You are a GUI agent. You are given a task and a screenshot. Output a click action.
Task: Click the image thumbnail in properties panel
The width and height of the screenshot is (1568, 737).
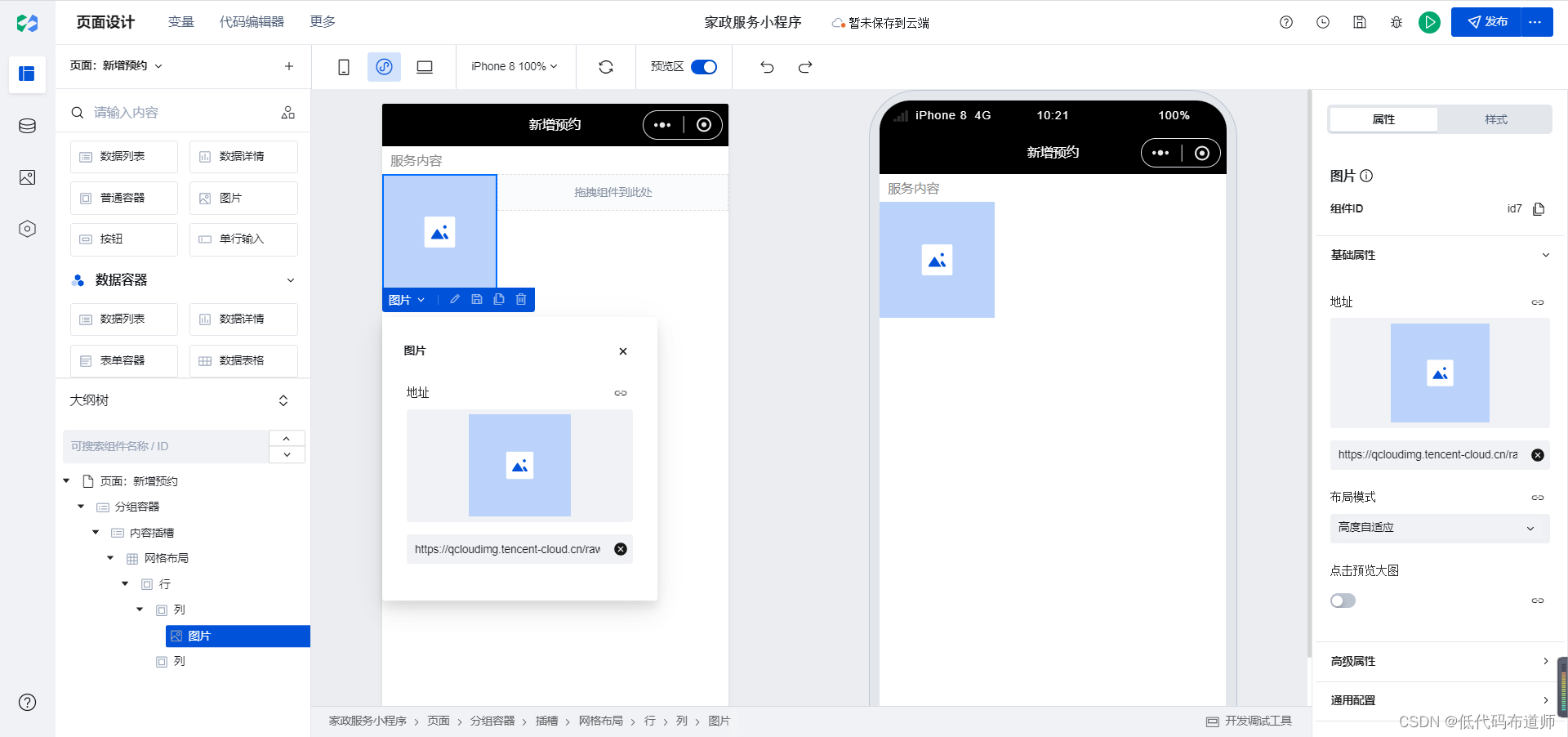(1440, 373)
